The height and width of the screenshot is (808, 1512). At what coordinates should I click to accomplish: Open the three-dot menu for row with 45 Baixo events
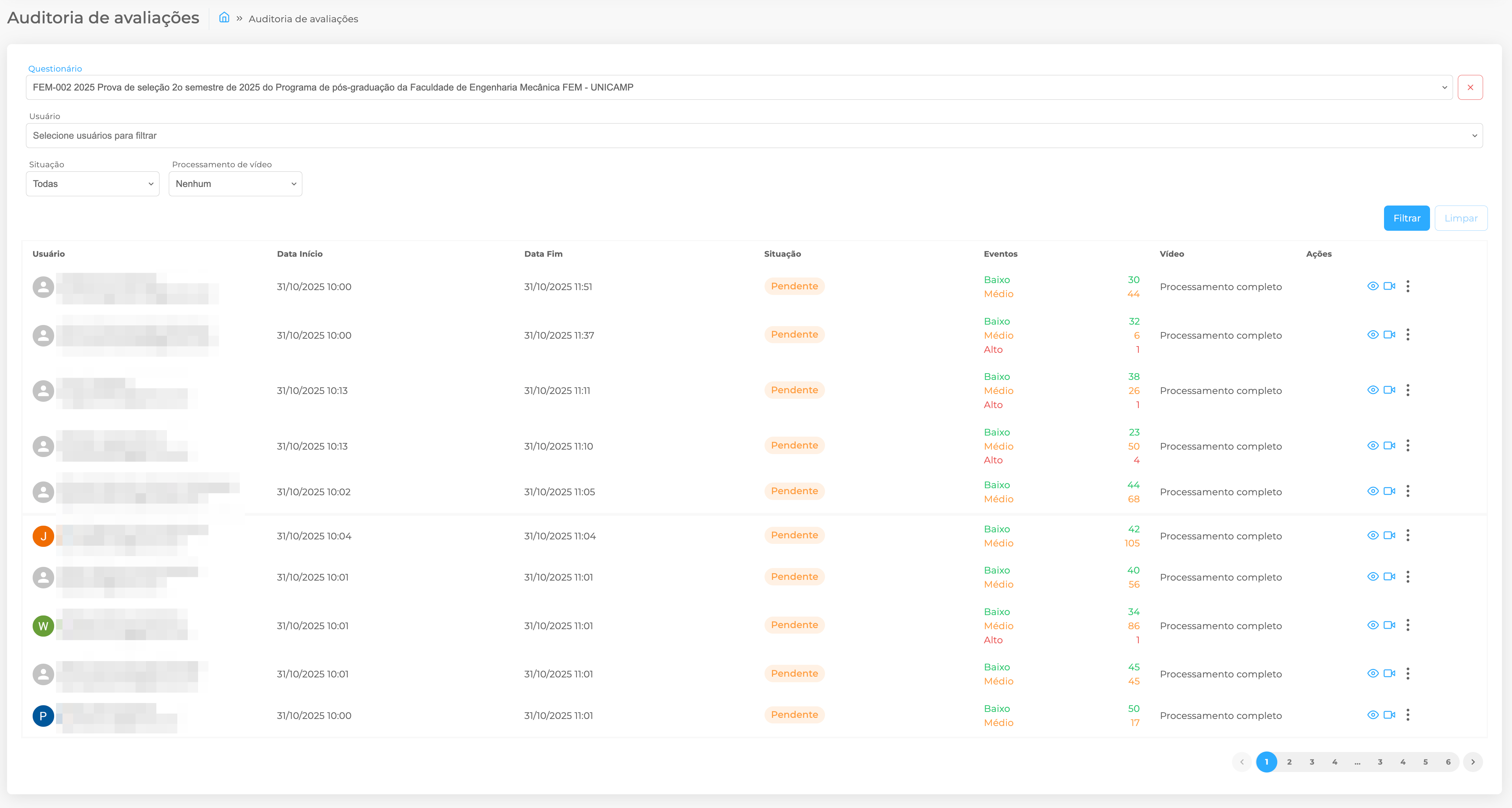click(1407, 674)
